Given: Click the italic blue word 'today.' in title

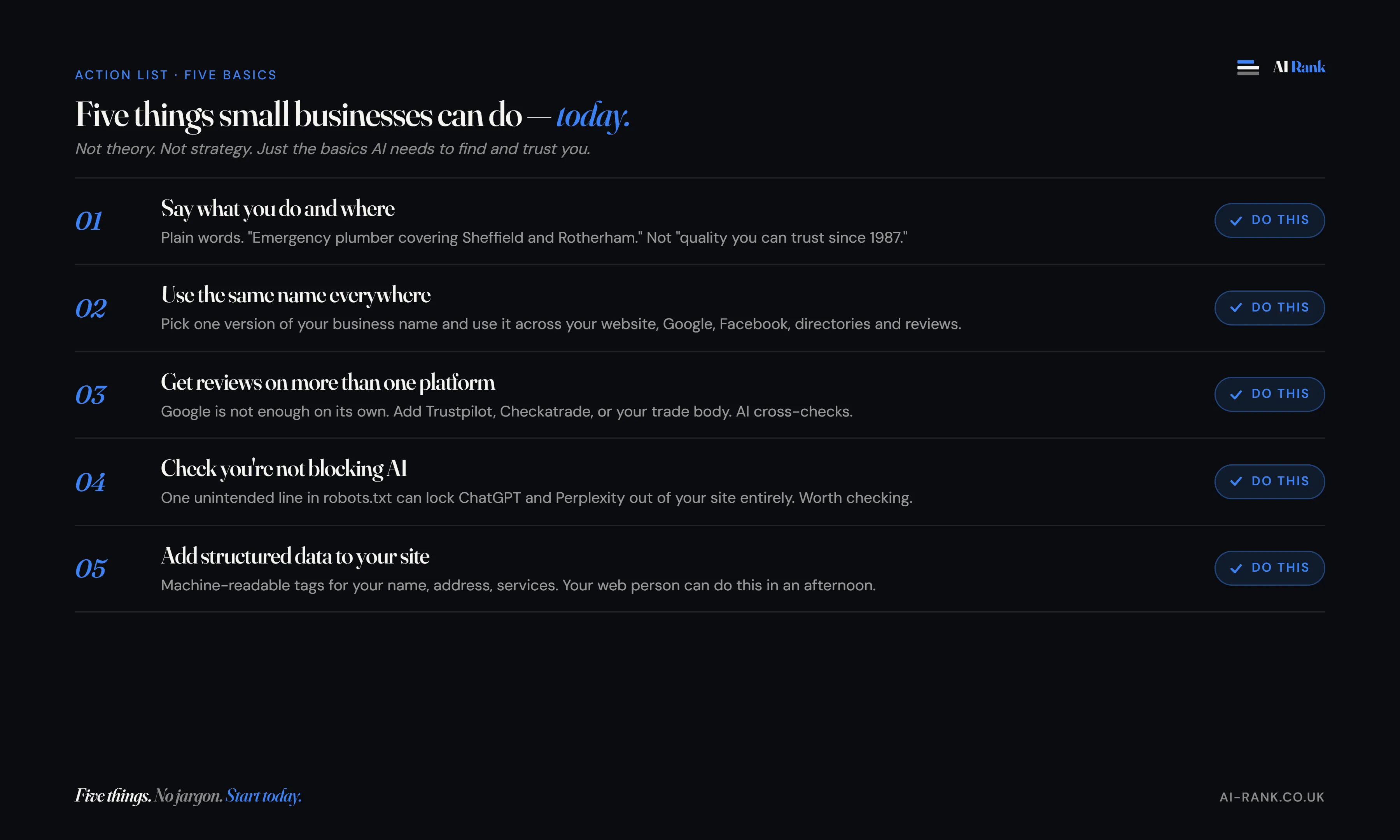Looking at the screenshot, I should [593, 115].
